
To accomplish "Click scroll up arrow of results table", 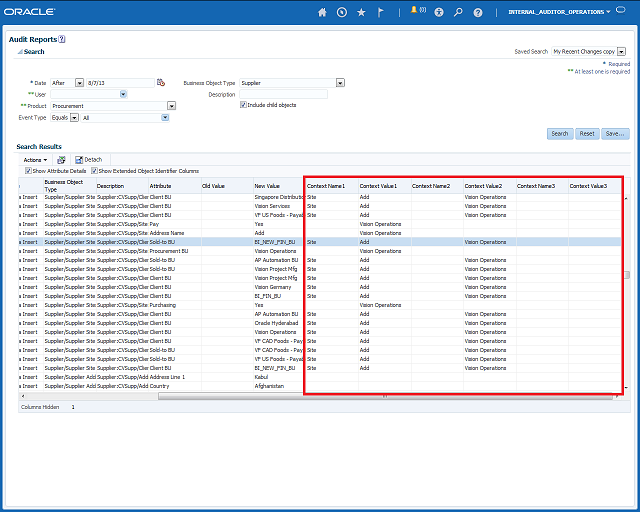I will click(627, 198).
